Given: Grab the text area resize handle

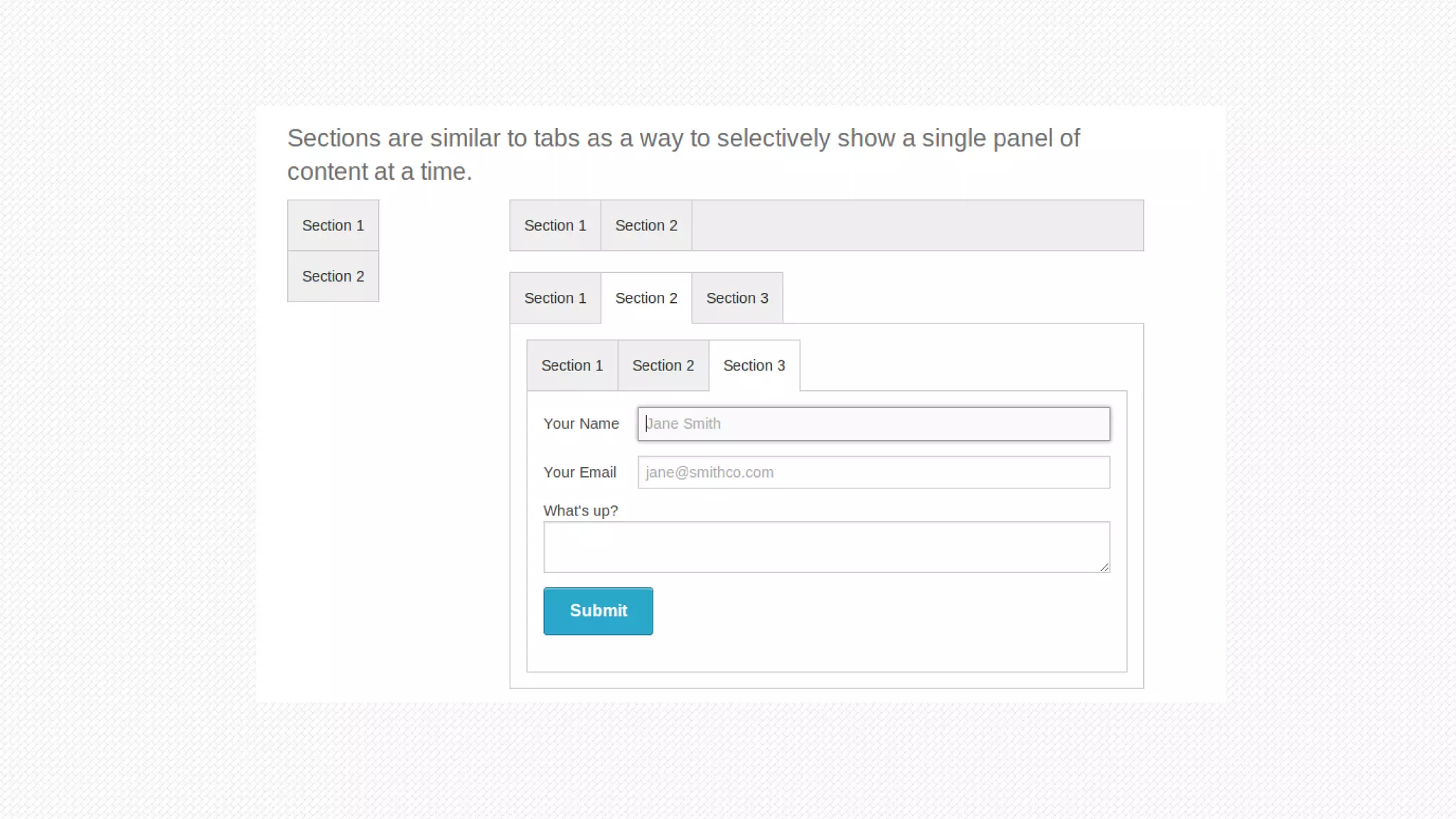Looking at the screenshot, I should click(x=1104, y=567).
